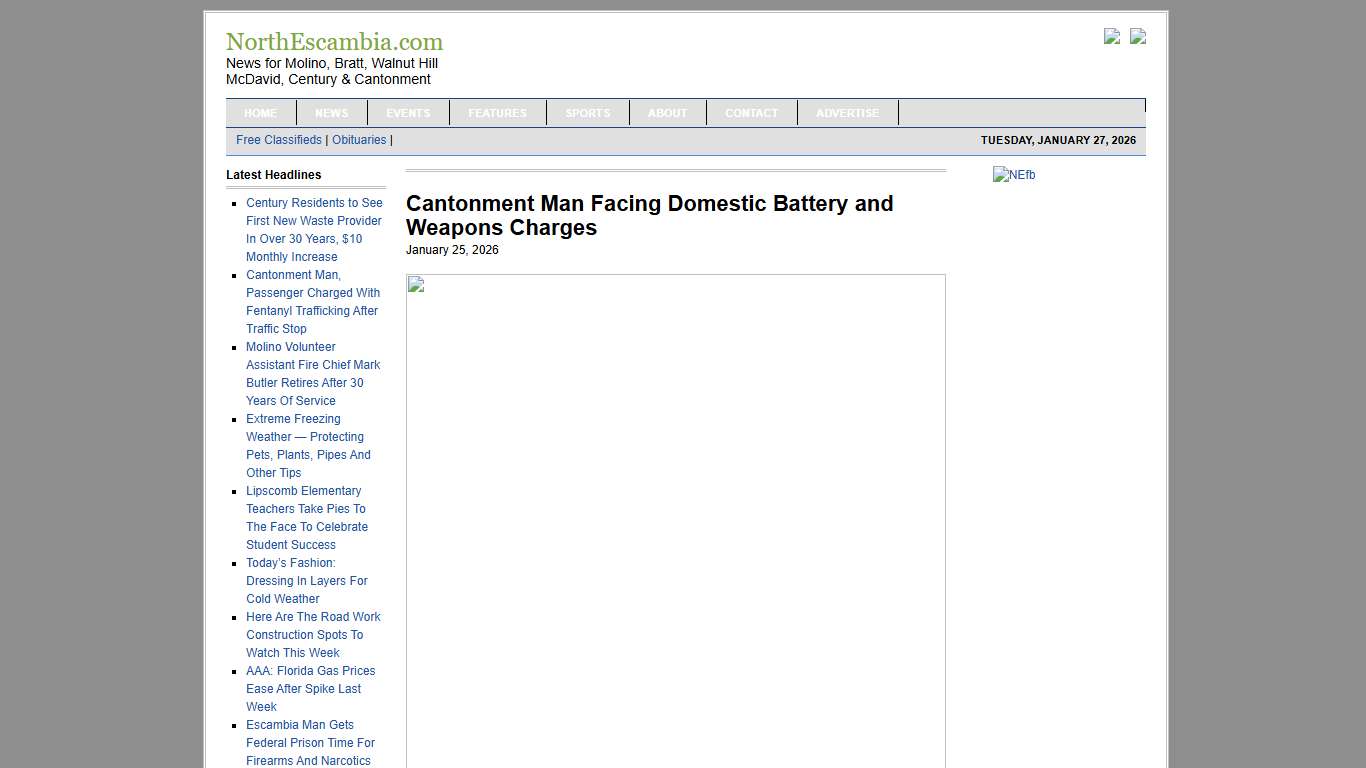Switch to the NEWS tab
This screenshot has width=1366, height=768.
[x=331, y=112]
